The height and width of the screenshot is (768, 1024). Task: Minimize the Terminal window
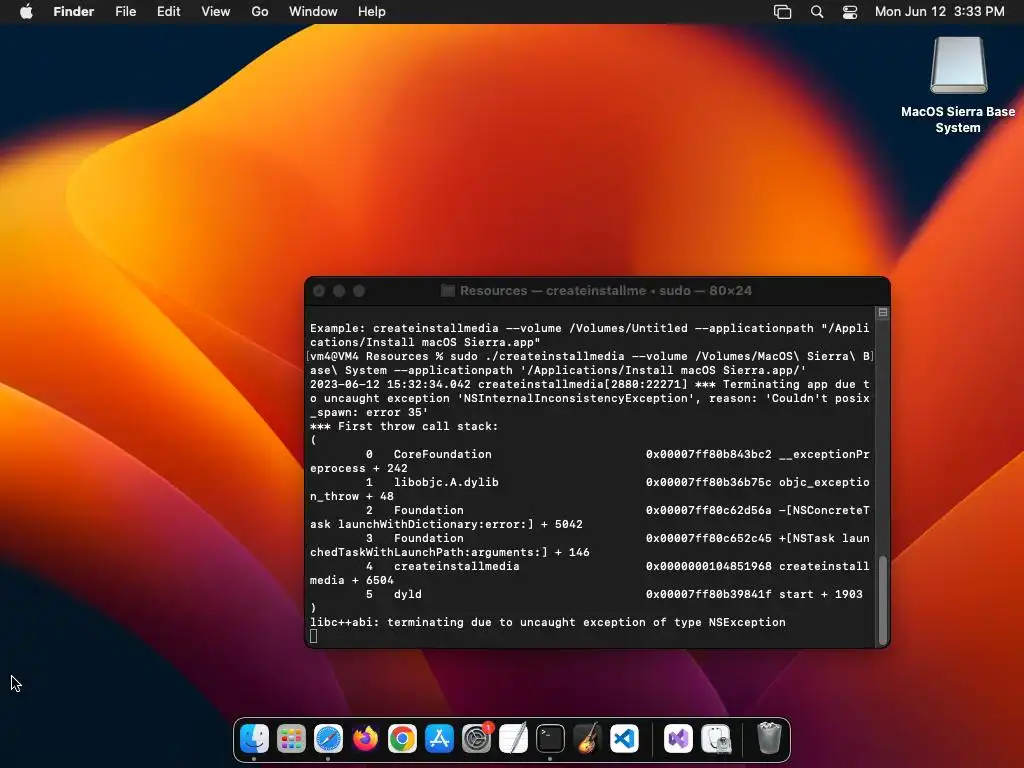tap(339, 291)
